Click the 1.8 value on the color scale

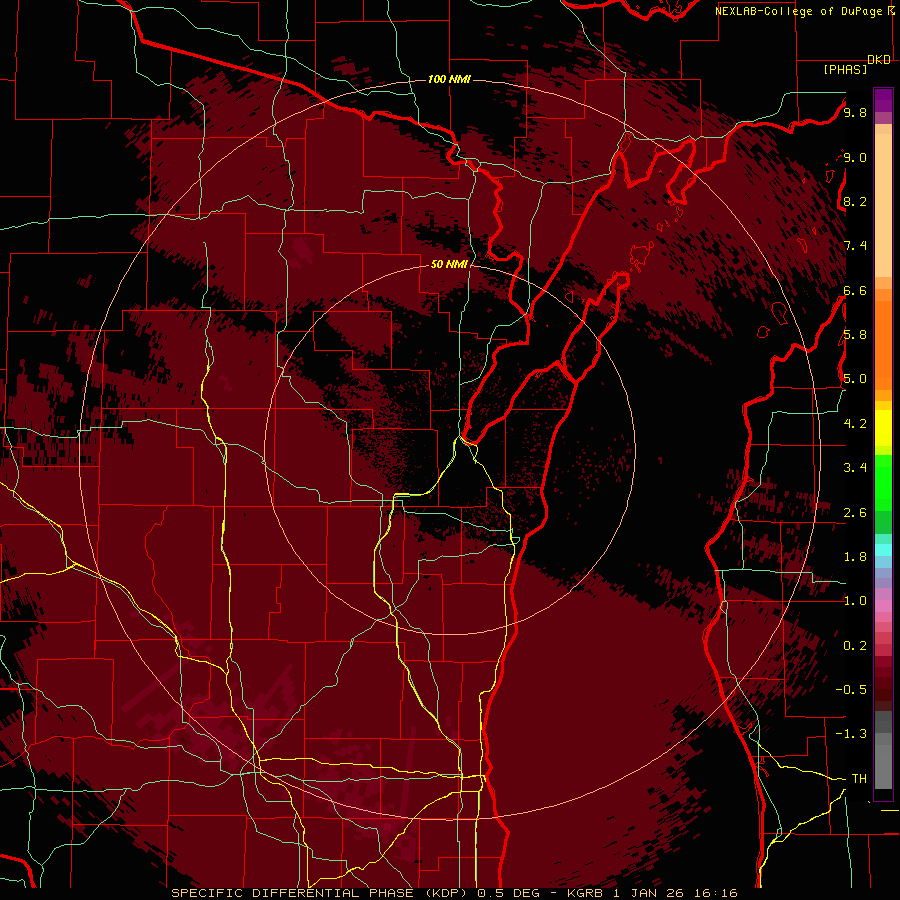[x=856, y=557]
